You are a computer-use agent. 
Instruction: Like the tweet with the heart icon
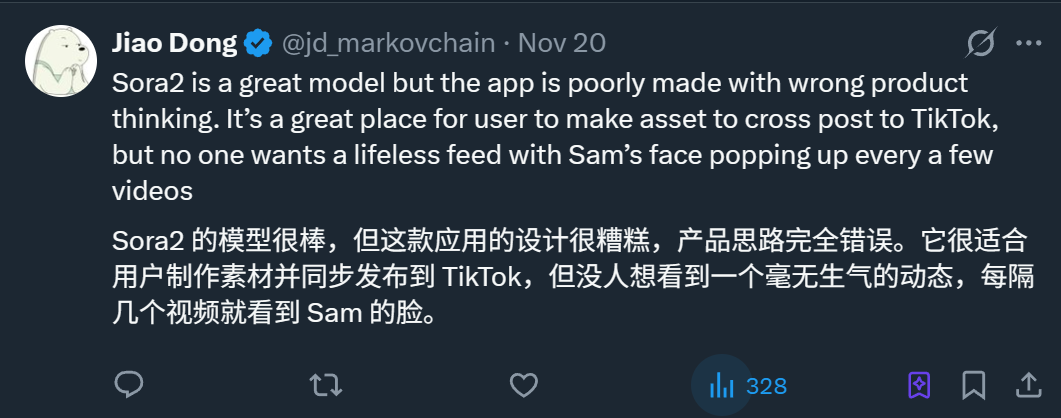524,385
